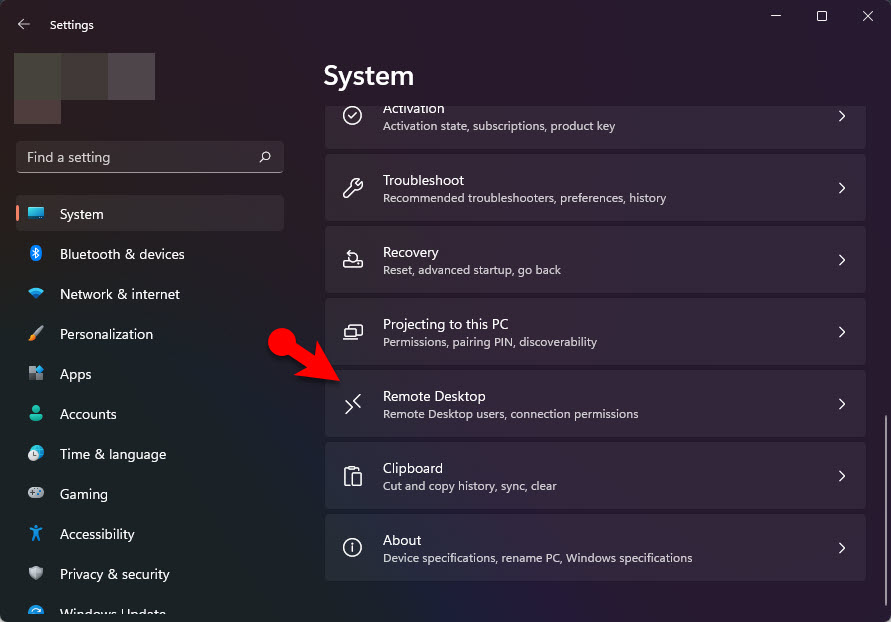Click the Apps icon in the sidebar
The height and width of the screenshot is (622, 891).
(x=36, y=373)
